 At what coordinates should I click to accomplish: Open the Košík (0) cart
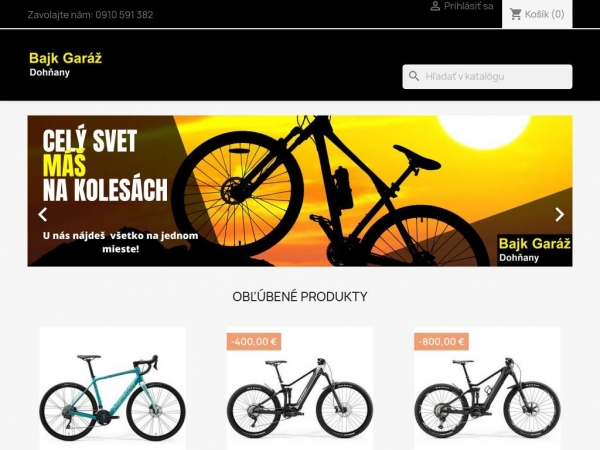click(x=537, y=14)
